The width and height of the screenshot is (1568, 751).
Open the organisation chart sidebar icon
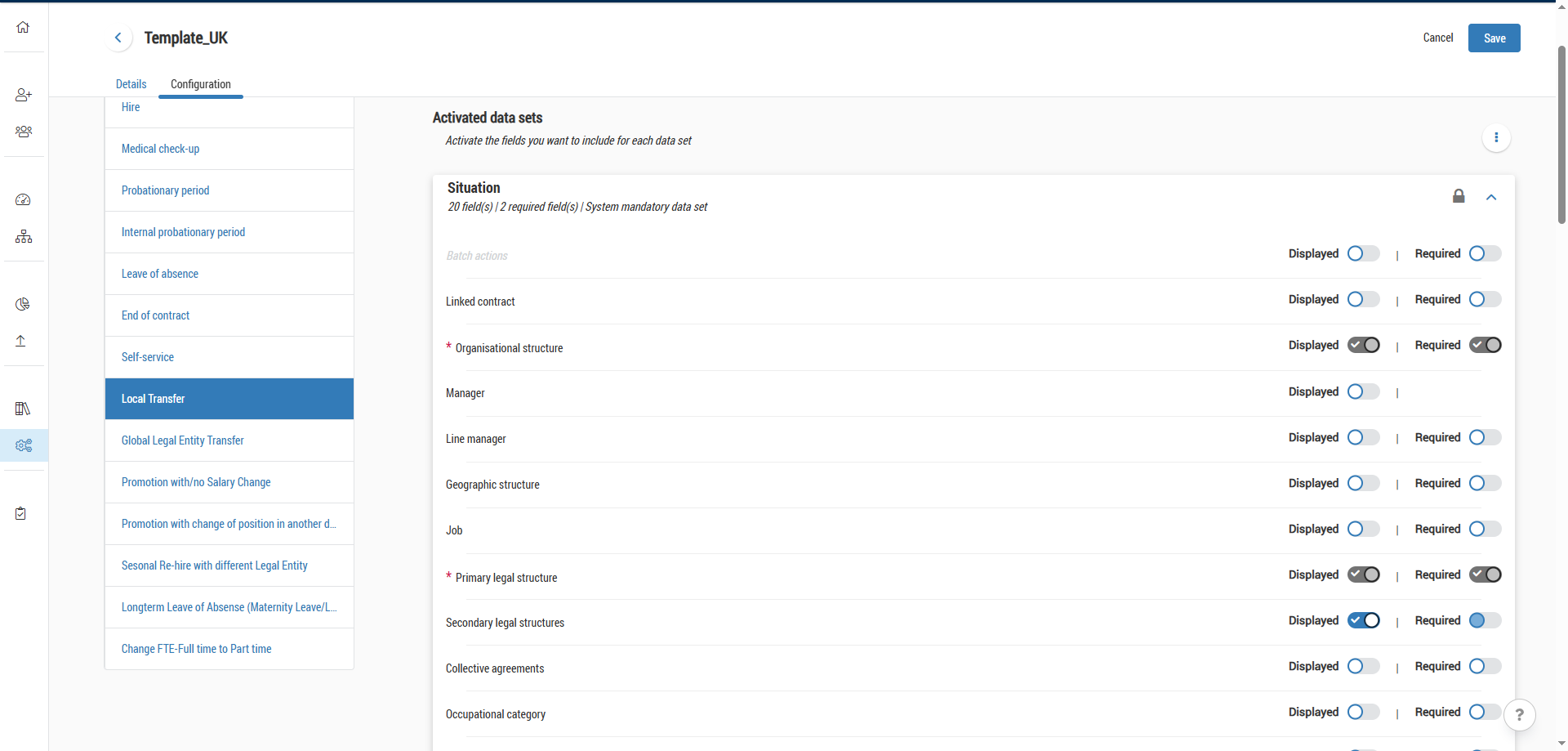23,237
